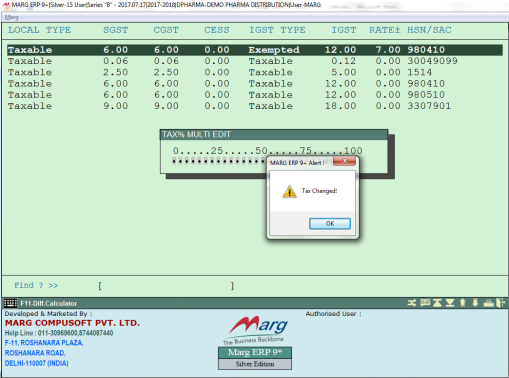
Task: Click the Marg ERP 9+ edition label
Action: point(255,352)
